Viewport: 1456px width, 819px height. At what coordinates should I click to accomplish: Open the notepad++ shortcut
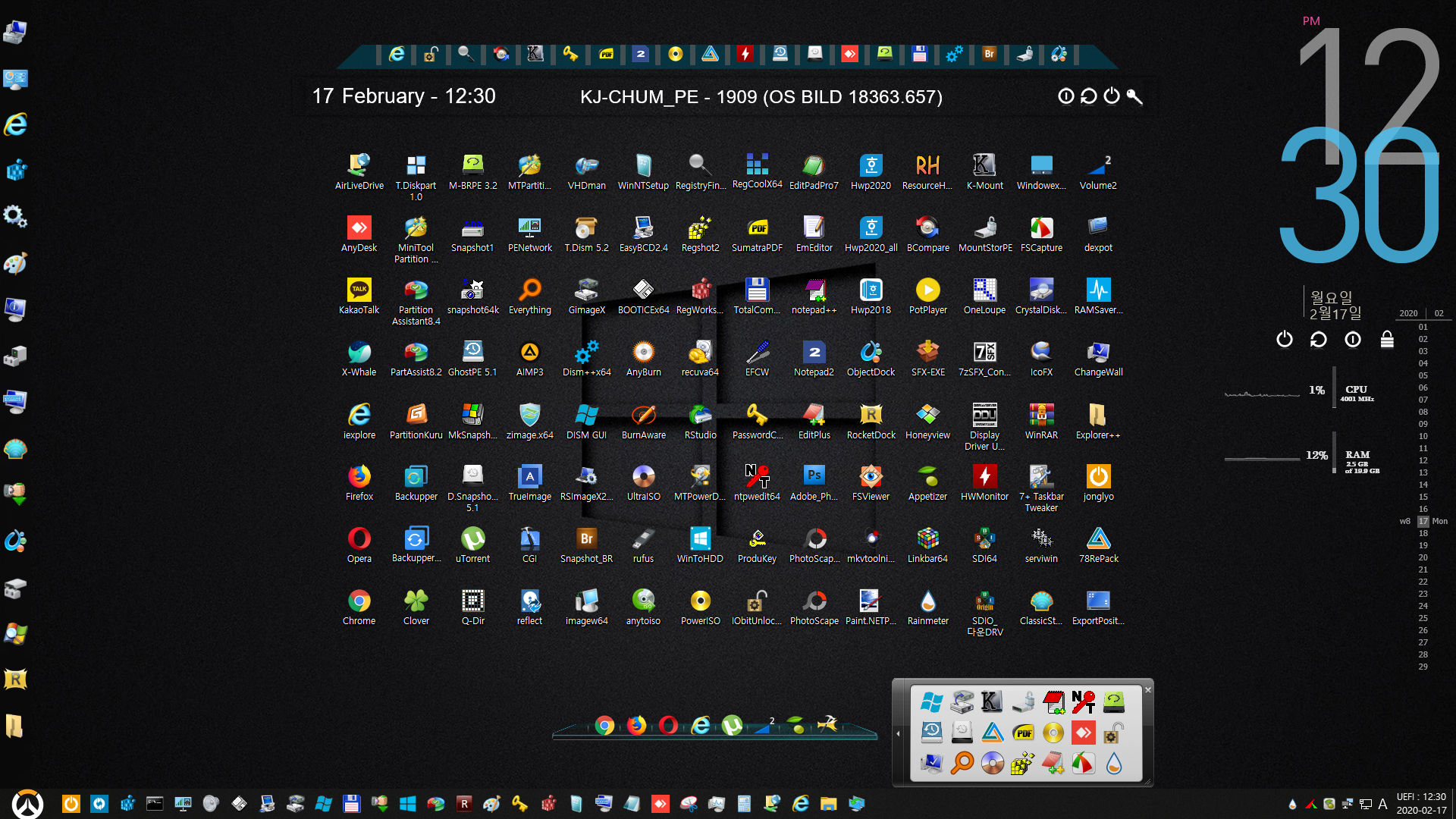[814, 296]
